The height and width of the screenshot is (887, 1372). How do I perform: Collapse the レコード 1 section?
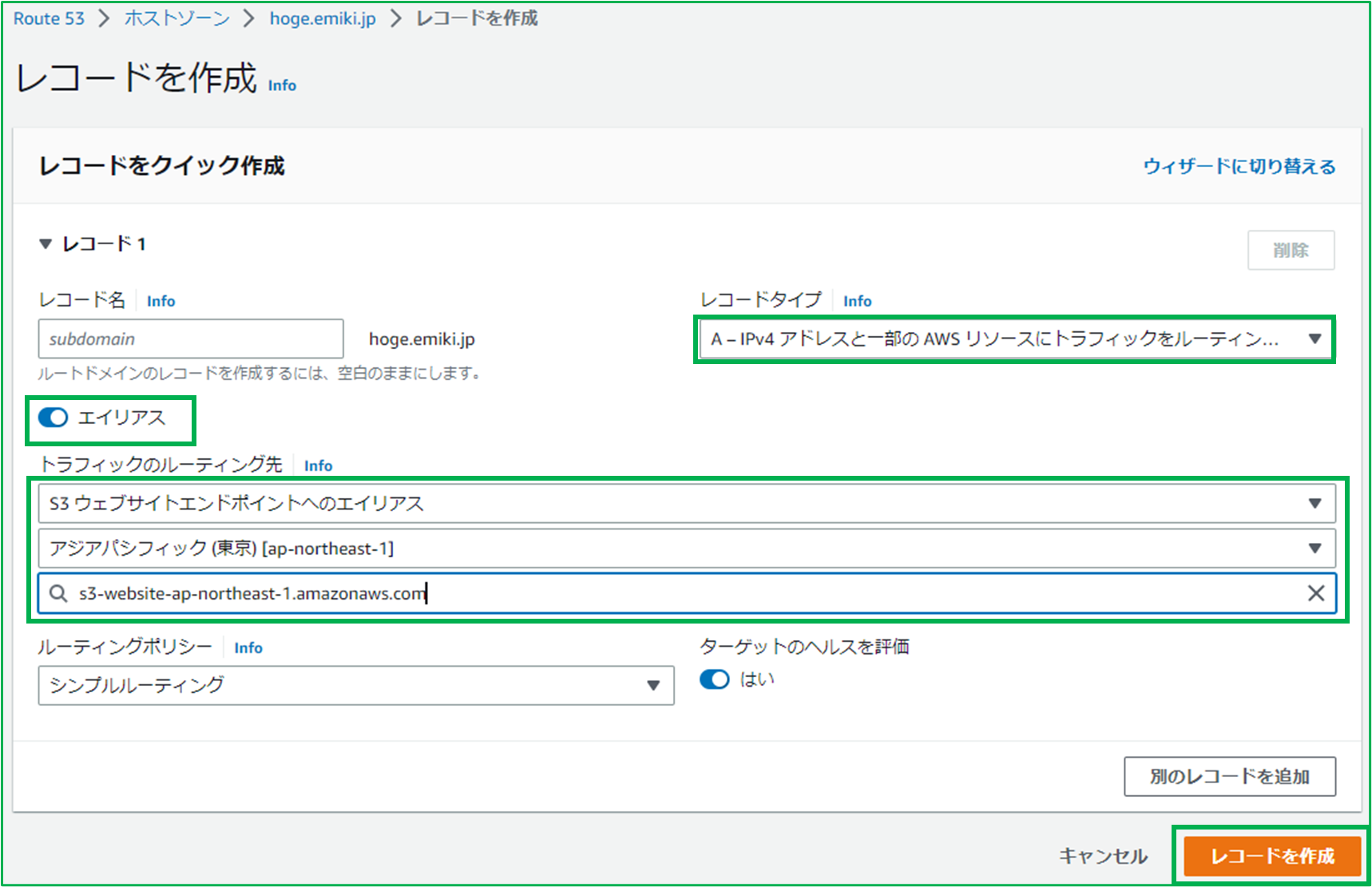click(46, 244)
